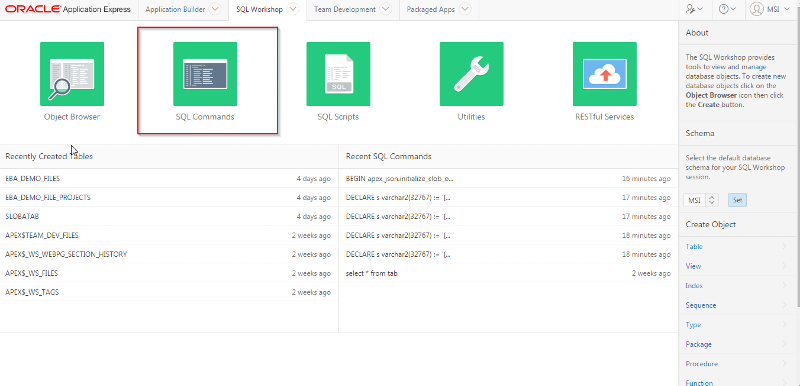Click the RESTful Services label text

(x=605, y=117)
